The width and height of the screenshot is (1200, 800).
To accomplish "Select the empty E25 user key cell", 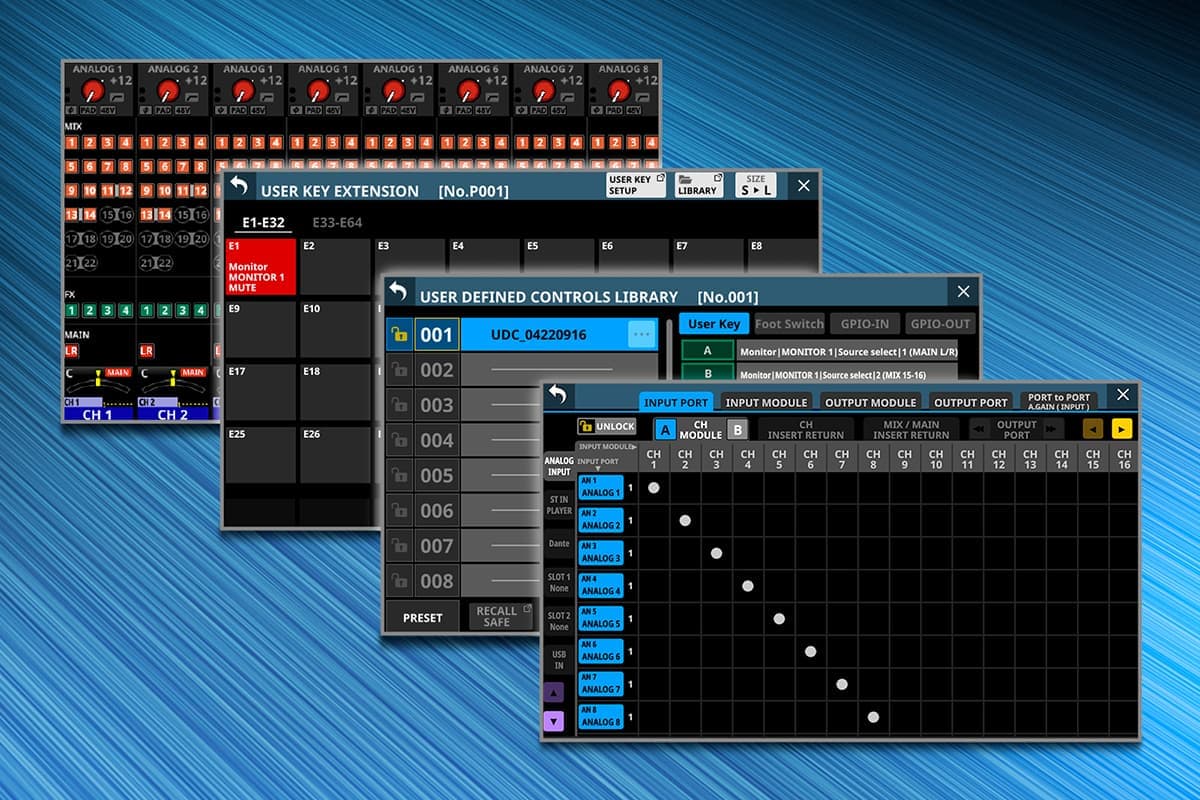I will [x=260, y=455].
